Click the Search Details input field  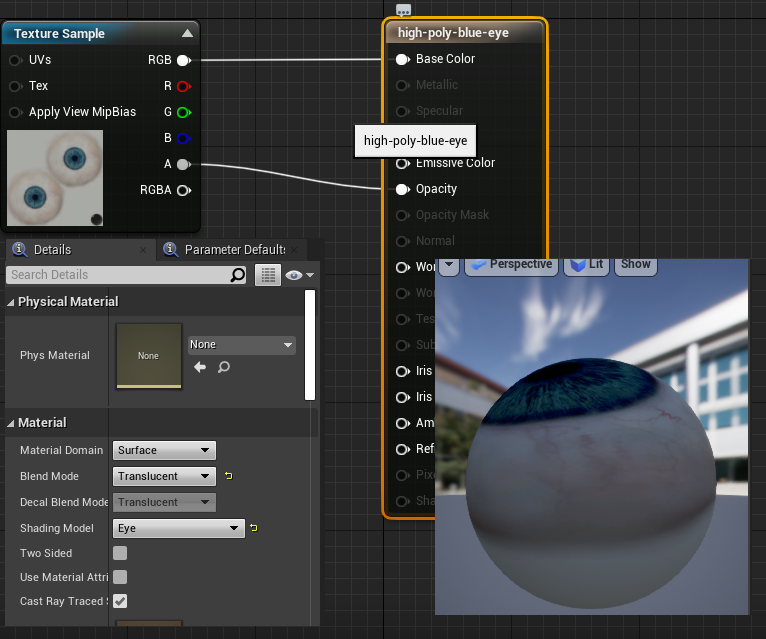point(120,275)
